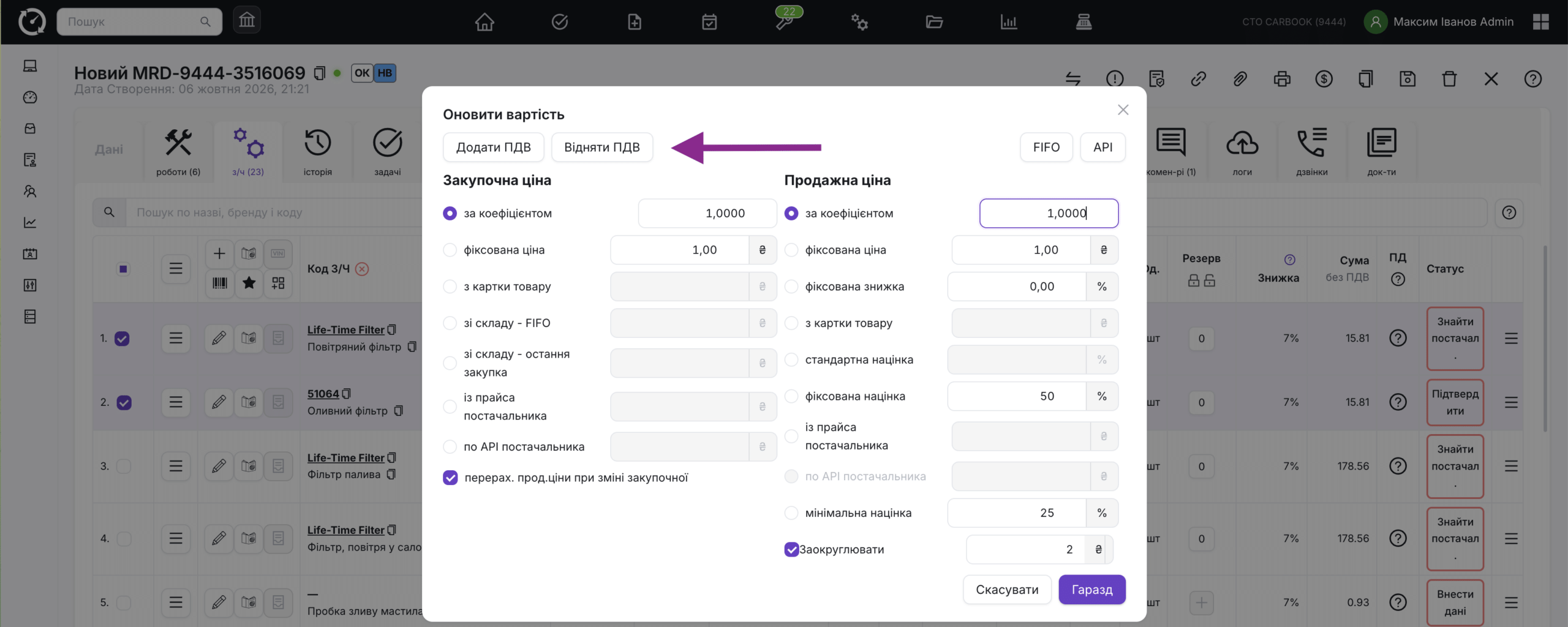Click the bank building icon near search
This screenshot has height=627, width=1568.
247,21
